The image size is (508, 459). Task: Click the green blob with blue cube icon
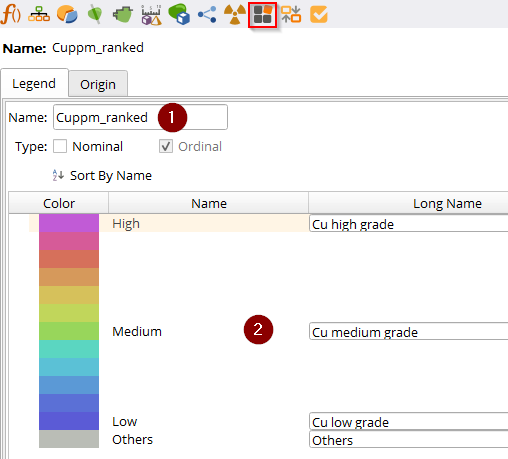coord(179,14)
